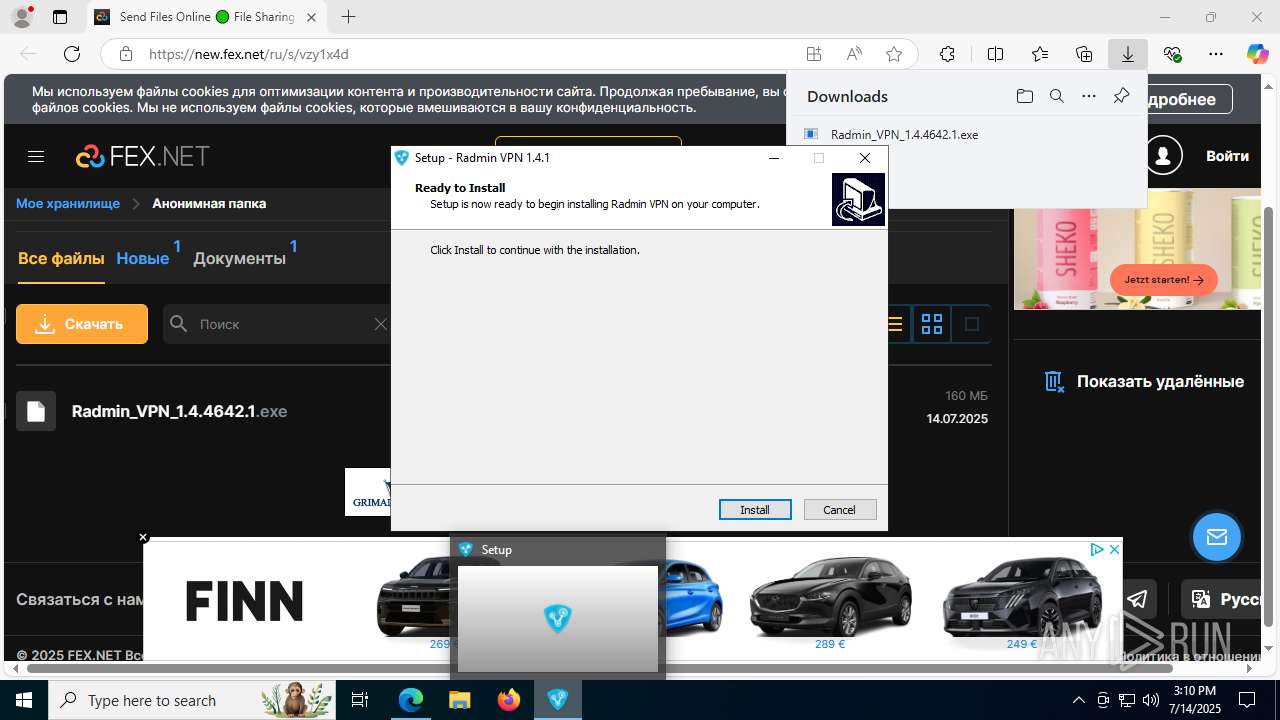This screenshot has height=720, width=1280.
Task: Open FEX.NET hamburger menu
Action: click(x=36, y=156)
